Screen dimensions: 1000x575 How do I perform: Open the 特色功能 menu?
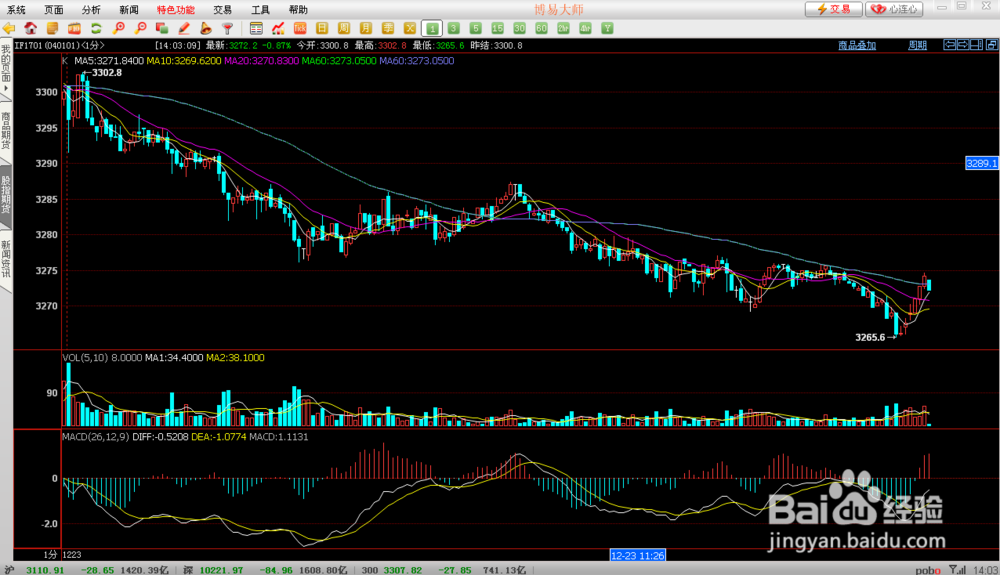[176, 10]
